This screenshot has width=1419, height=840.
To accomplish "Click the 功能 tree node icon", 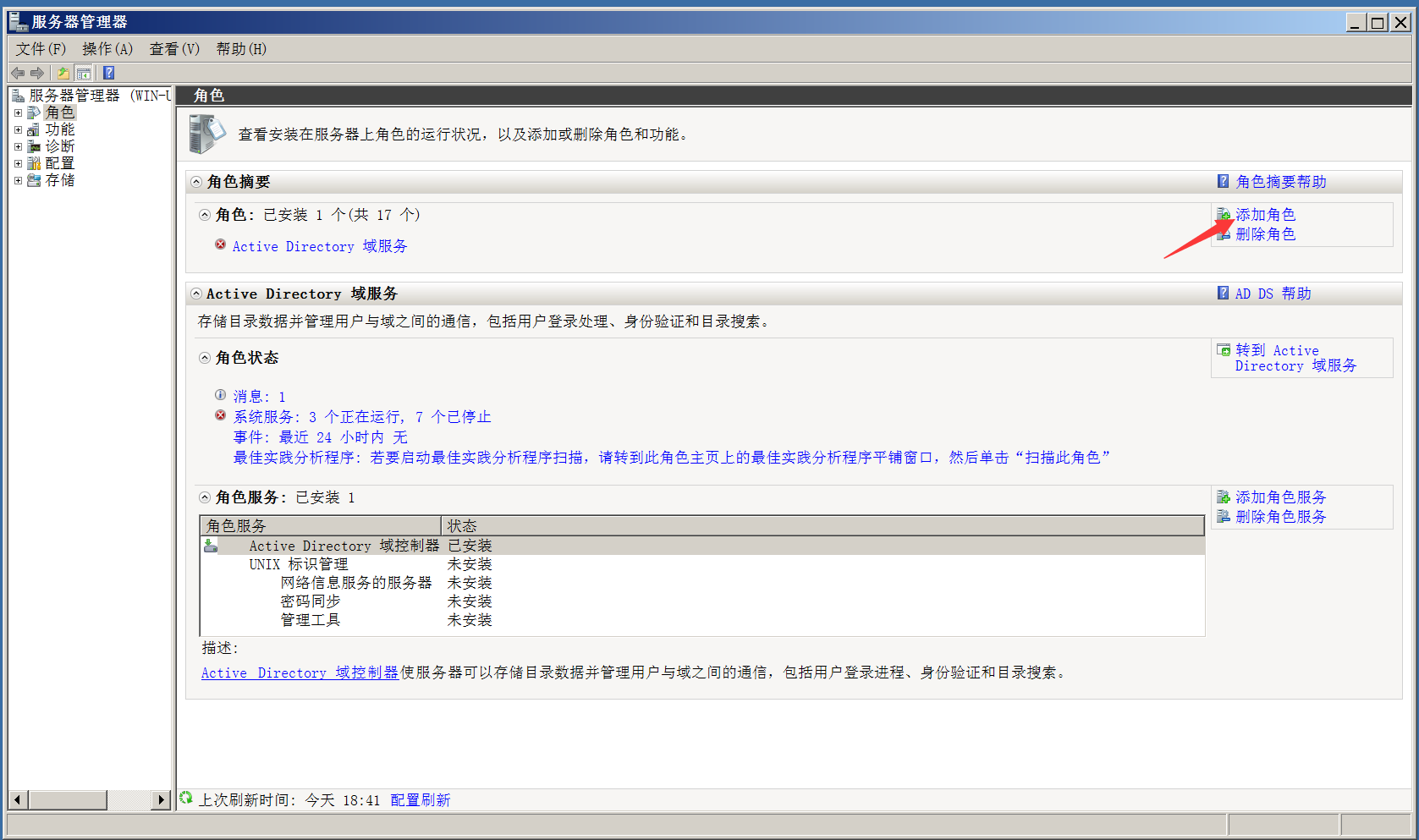I will (34, 129).
